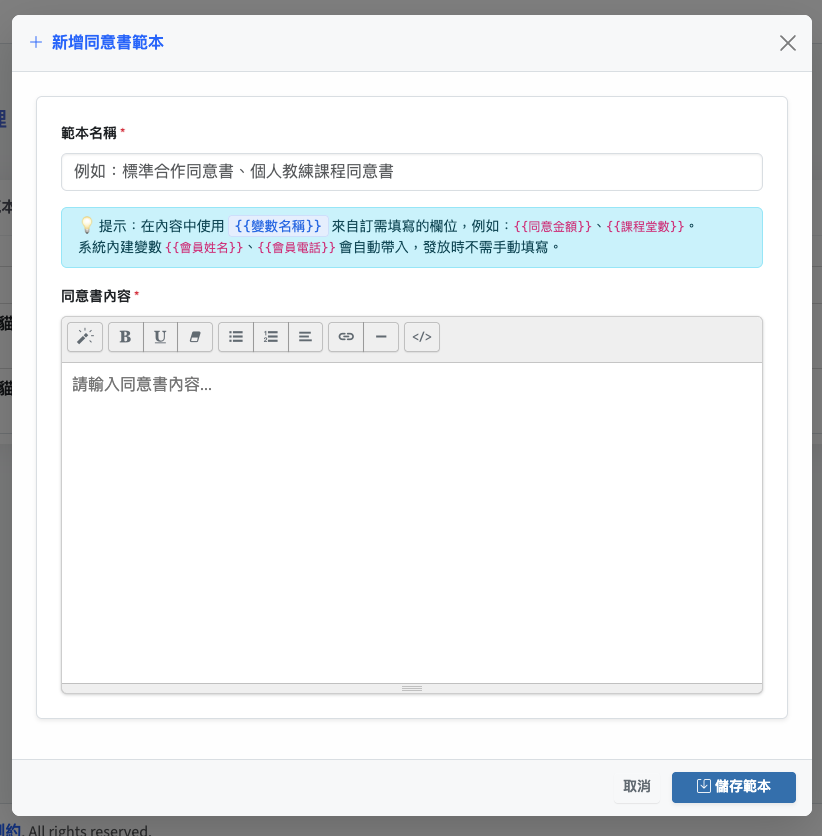Screen dimensions: 822x836
Task: Click the 範本名稱 input field
Action: [x=412, y=172]
